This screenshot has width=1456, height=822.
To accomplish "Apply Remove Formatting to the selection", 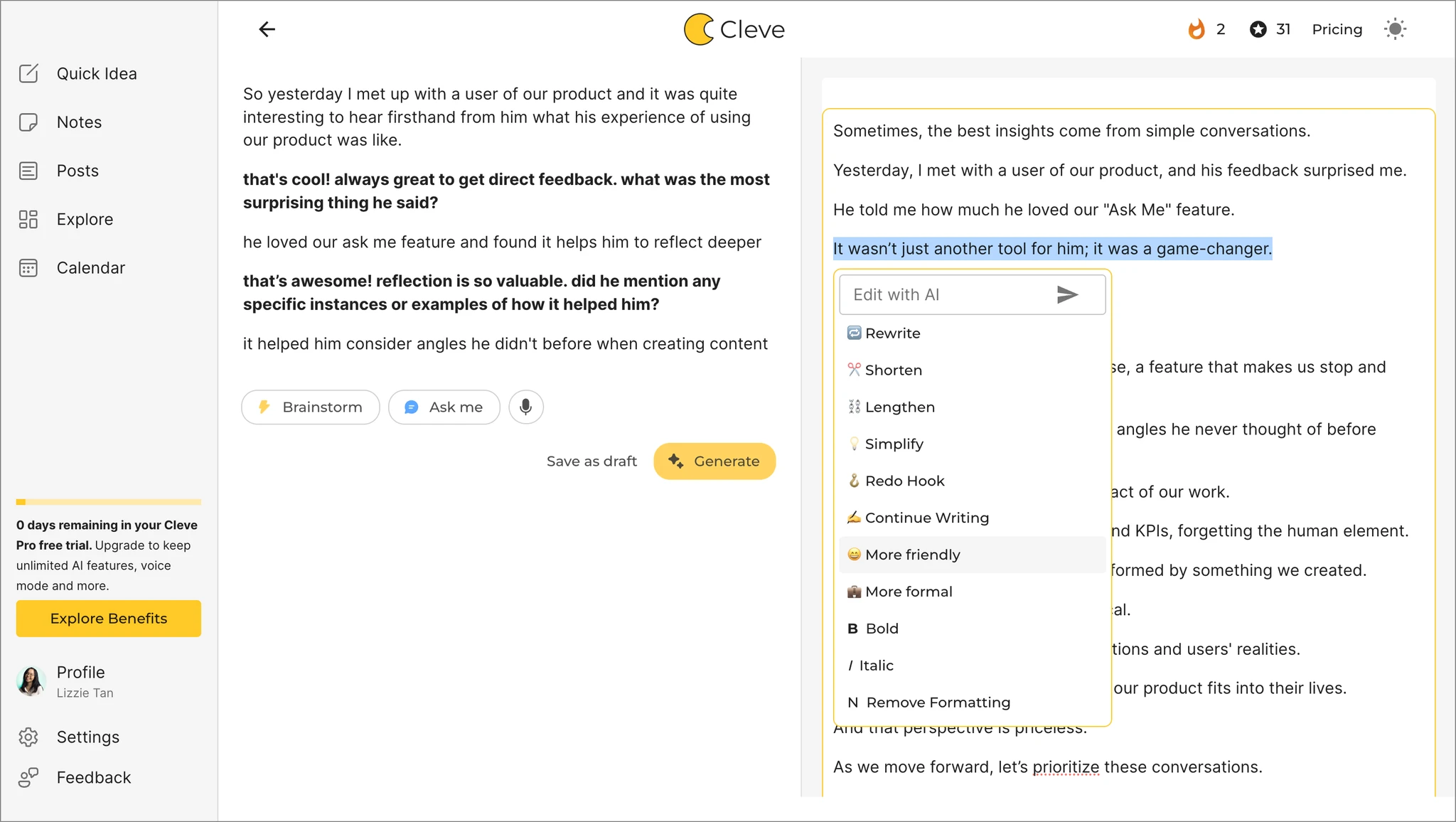I will point(937,703).
